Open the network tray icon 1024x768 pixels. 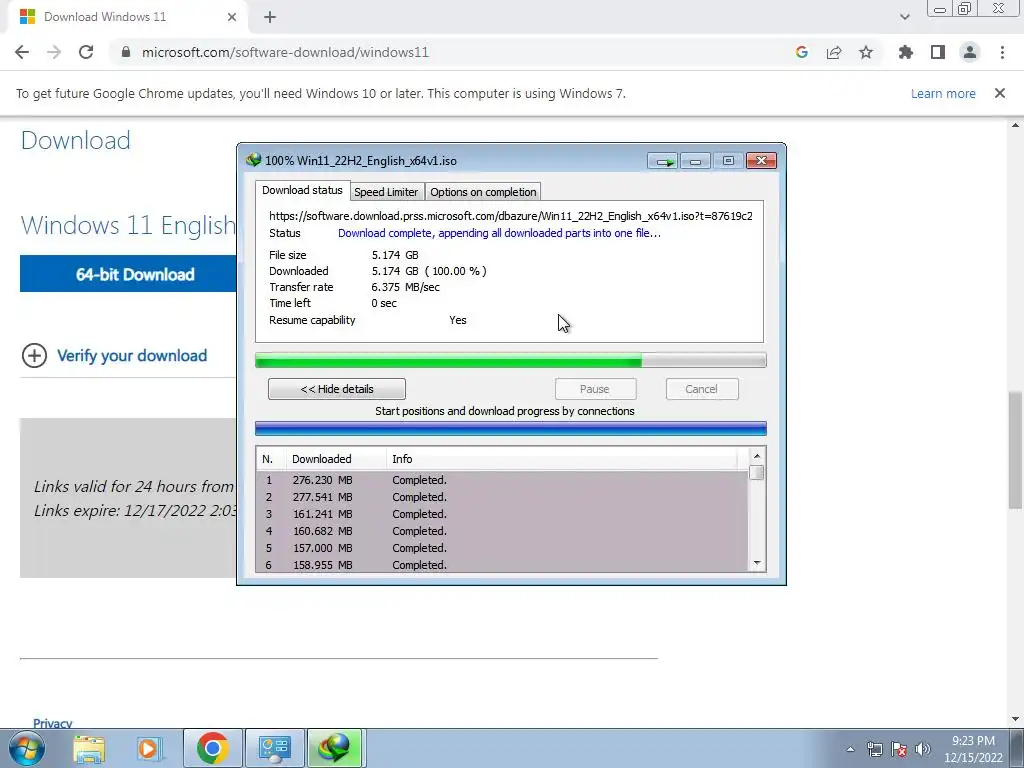click(874, 750)
